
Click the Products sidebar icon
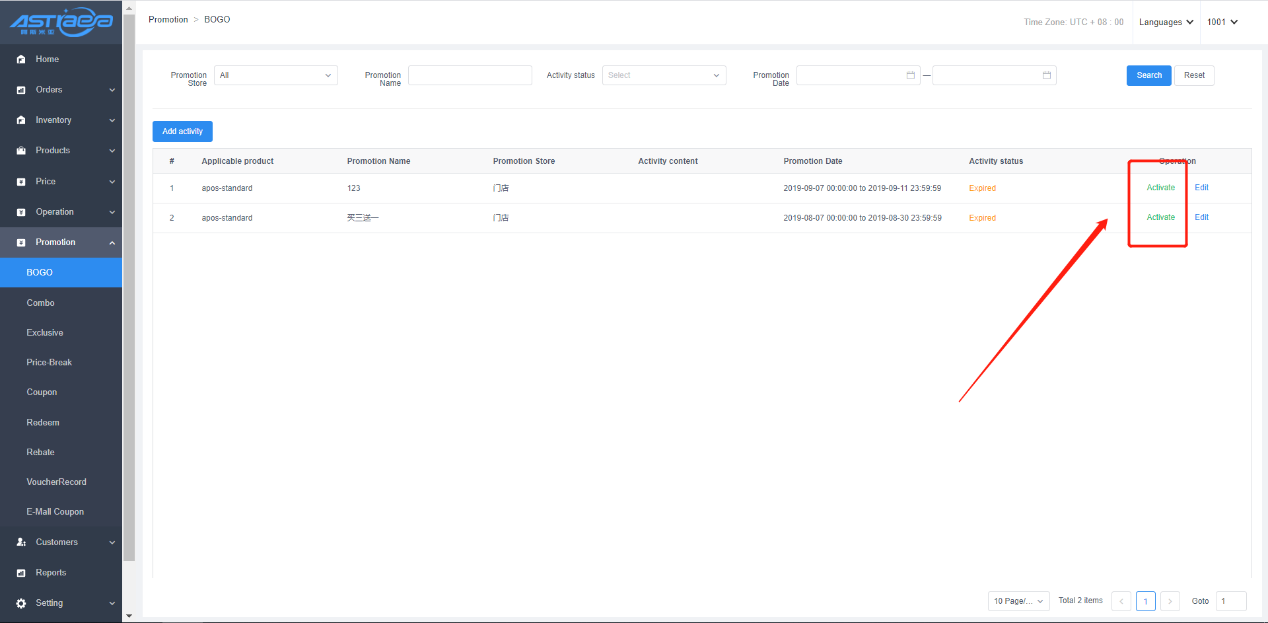click(x=21, y=151)
